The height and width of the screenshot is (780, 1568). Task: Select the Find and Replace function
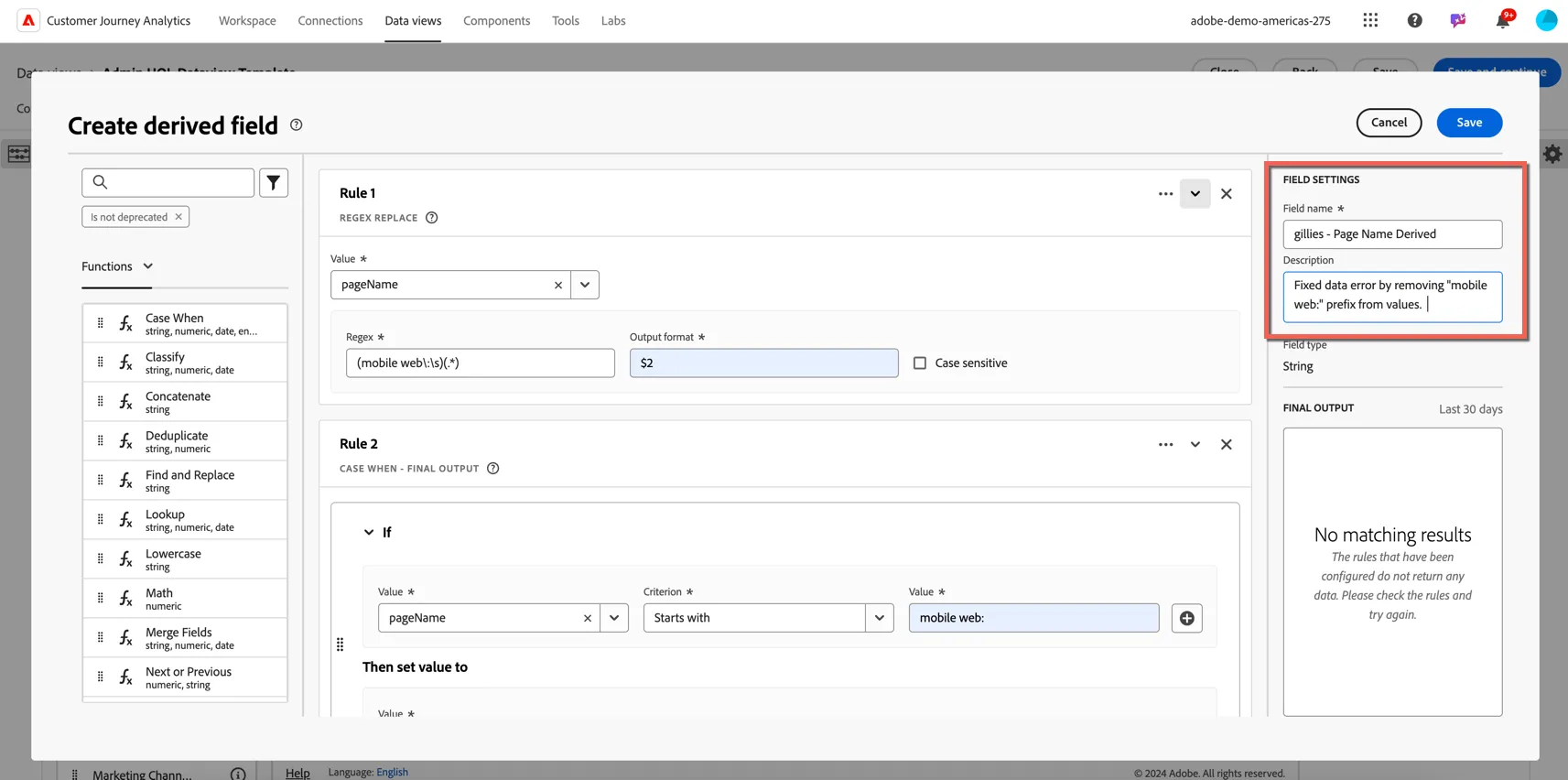[185, 481]
